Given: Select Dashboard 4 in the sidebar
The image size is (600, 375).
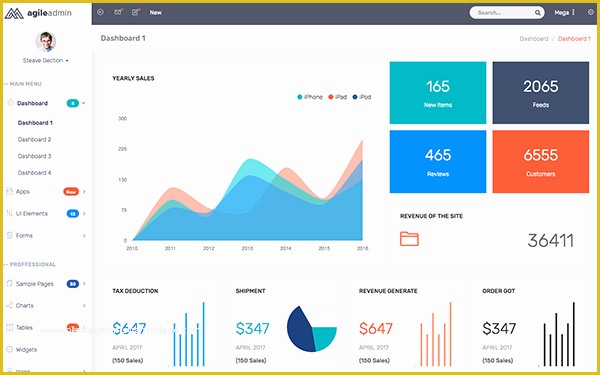Looking at the screenshot, I should (x=34, y=173).
